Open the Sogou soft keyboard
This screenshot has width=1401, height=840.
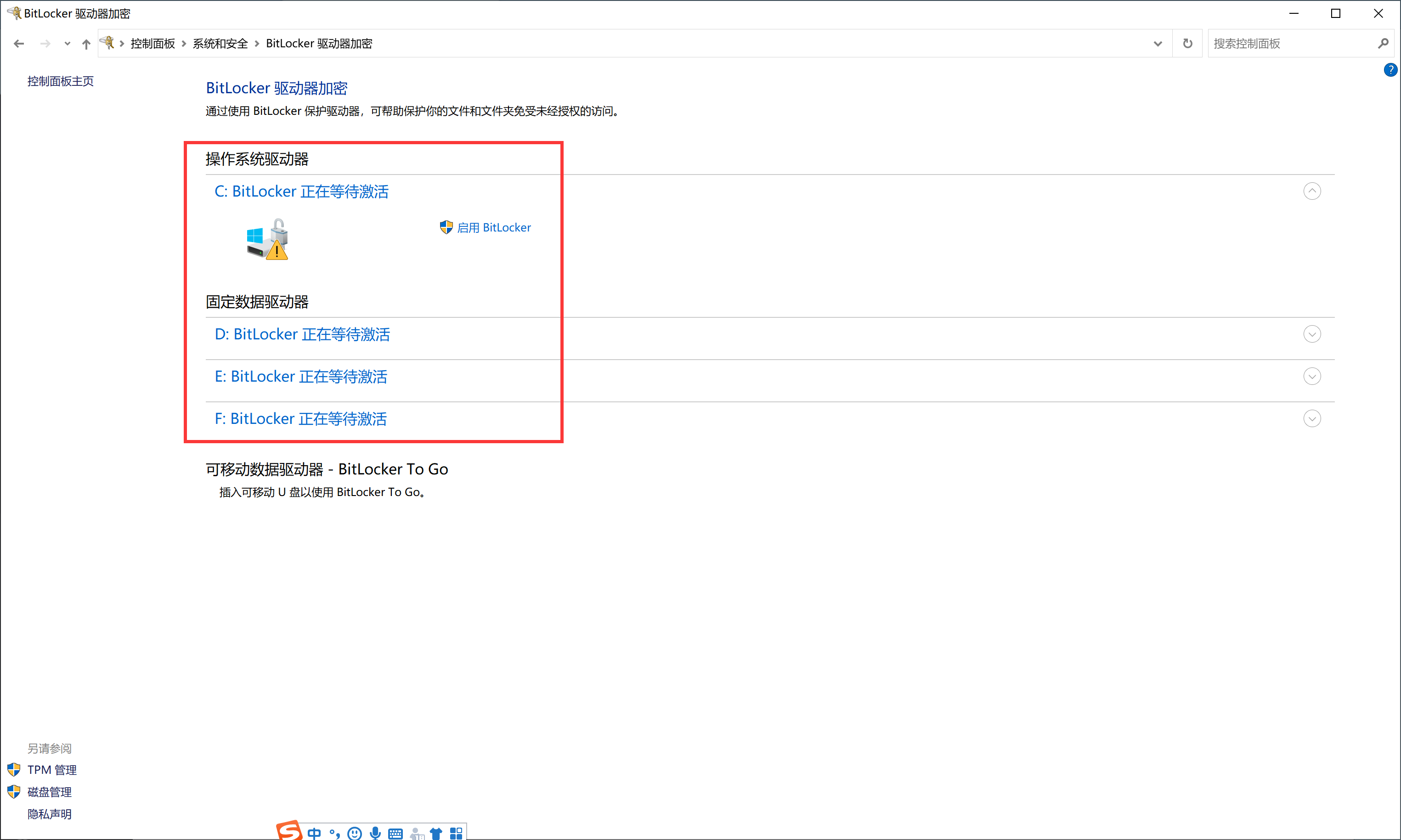pyautogui.click(x=395, y=833)
